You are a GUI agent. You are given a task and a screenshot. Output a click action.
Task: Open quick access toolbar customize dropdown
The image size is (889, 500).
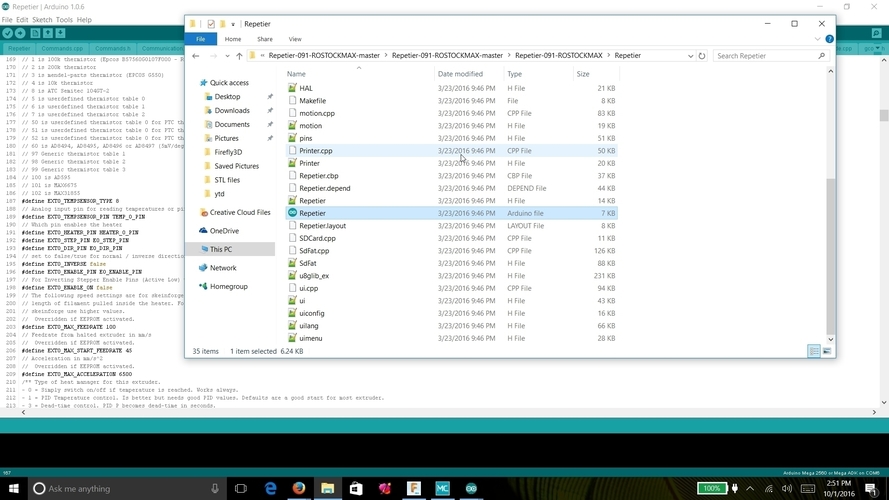pyautogui.click(x=232, y=24)
